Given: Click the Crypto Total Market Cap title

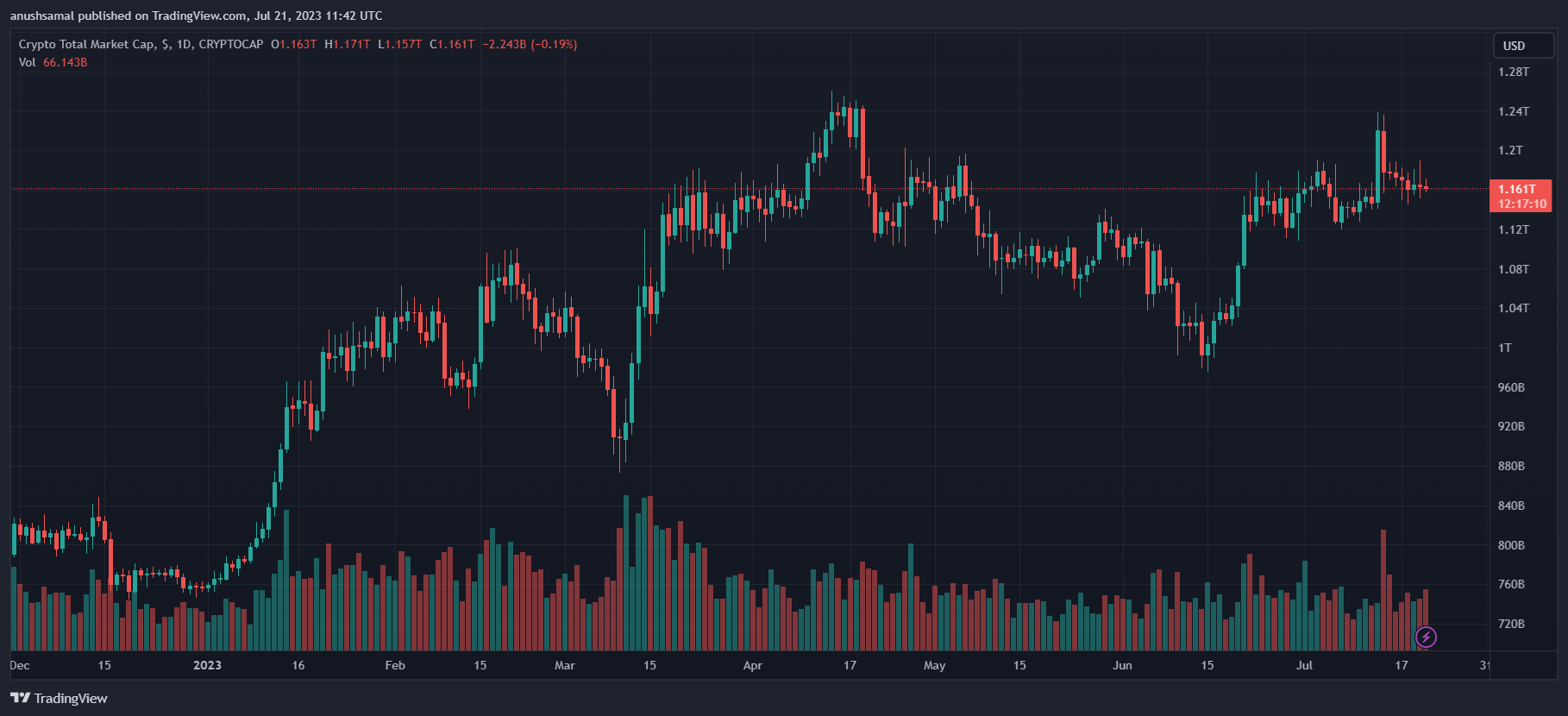Looking at the screenshot, I should pyautogui.click(x=86, y=44).
